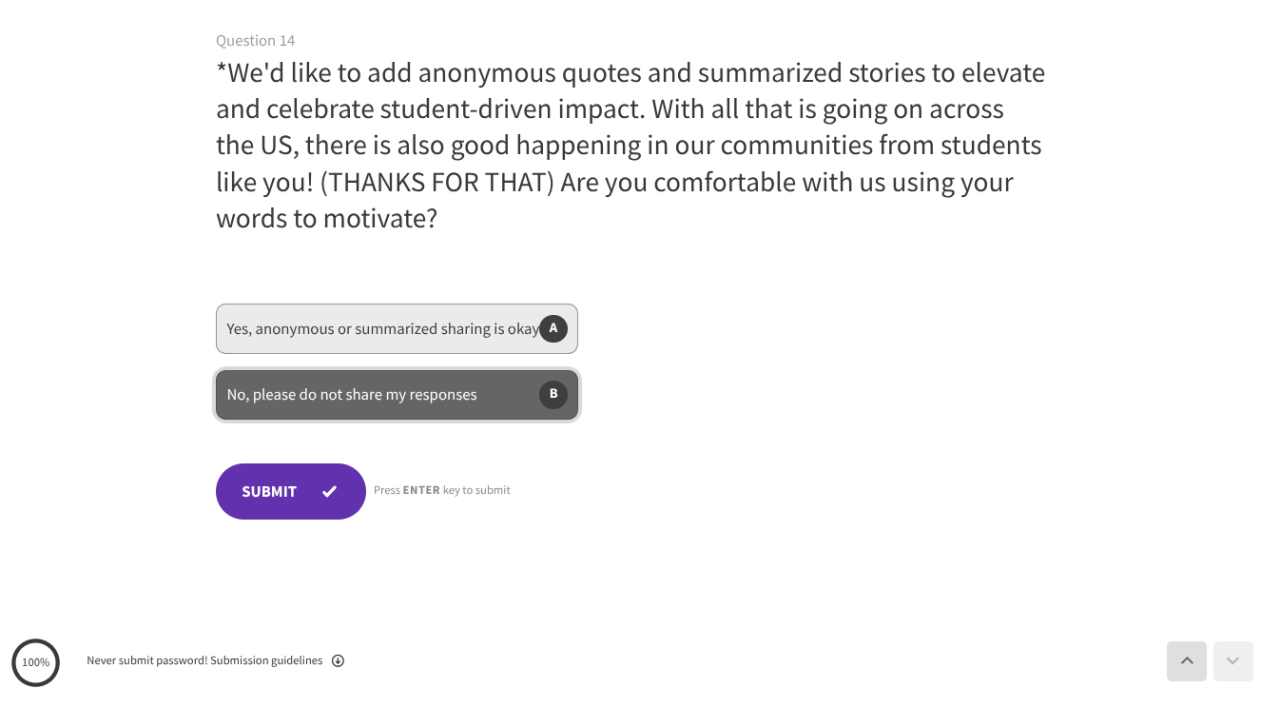The height and width of the screenshot is (708, 1280).
Task: Click the bold ENTER key hint
Action: click(x=421, y=490)
